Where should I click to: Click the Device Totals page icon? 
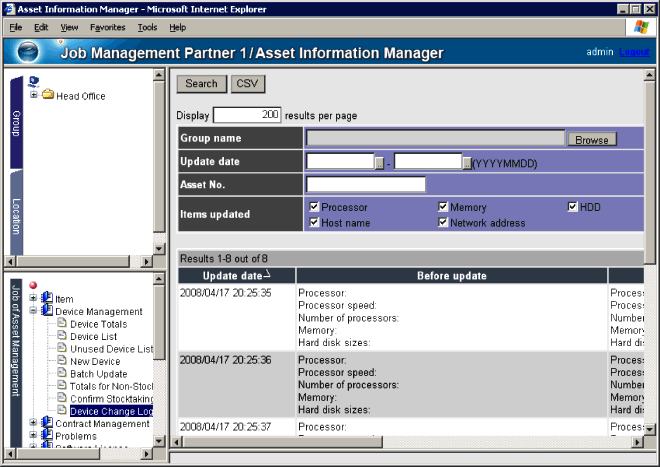click(62, 325)
